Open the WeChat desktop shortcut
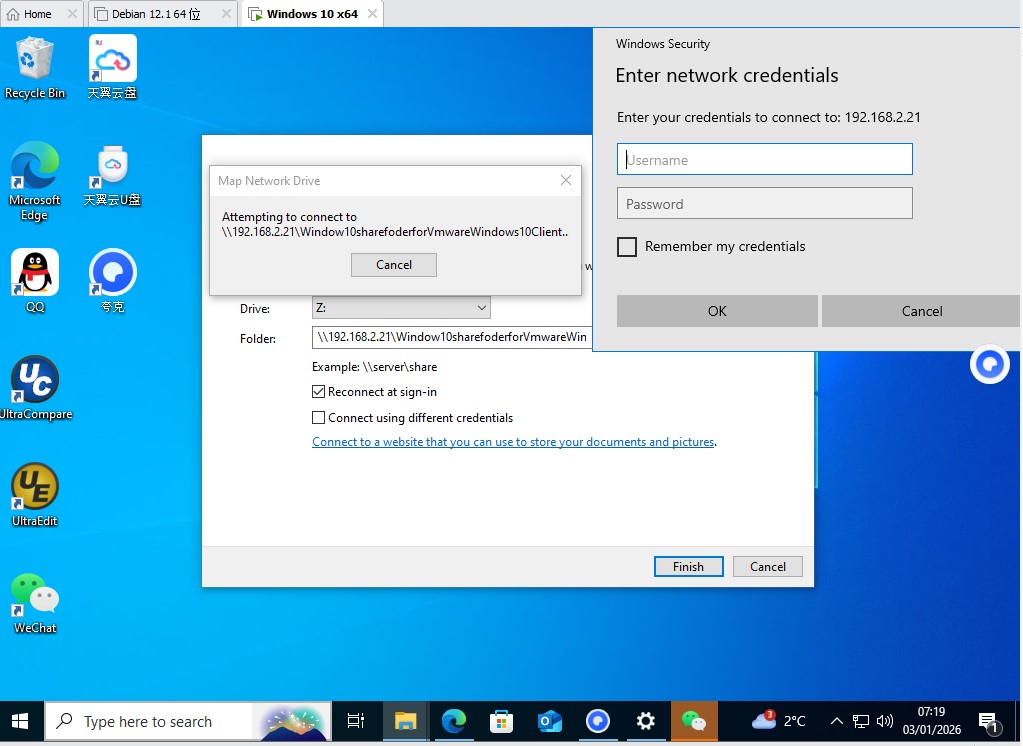This screenshot has width=1023, height=746. coord(35,595)
